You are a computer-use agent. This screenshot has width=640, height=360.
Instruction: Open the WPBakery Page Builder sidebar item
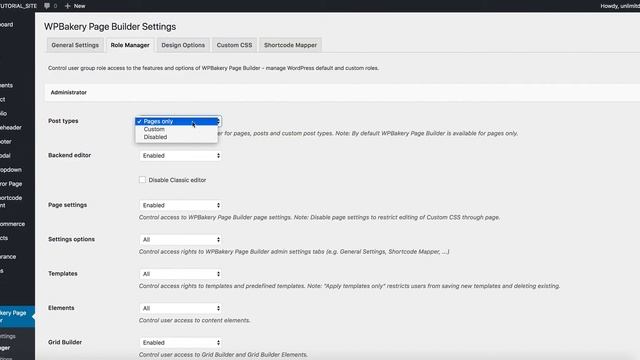click(x=16, y=316)
